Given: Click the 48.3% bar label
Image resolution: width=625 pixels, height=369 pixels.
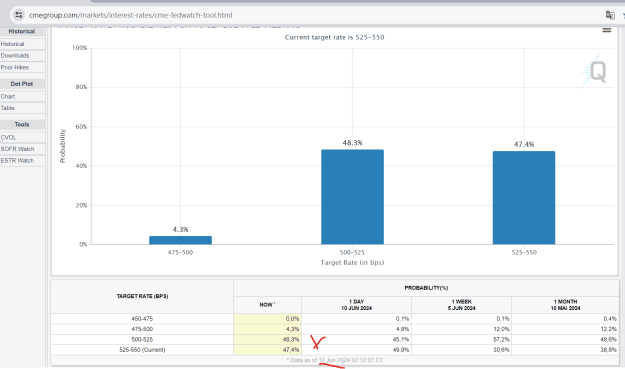Looking at the screenshot, I should (x=353, y=143).
